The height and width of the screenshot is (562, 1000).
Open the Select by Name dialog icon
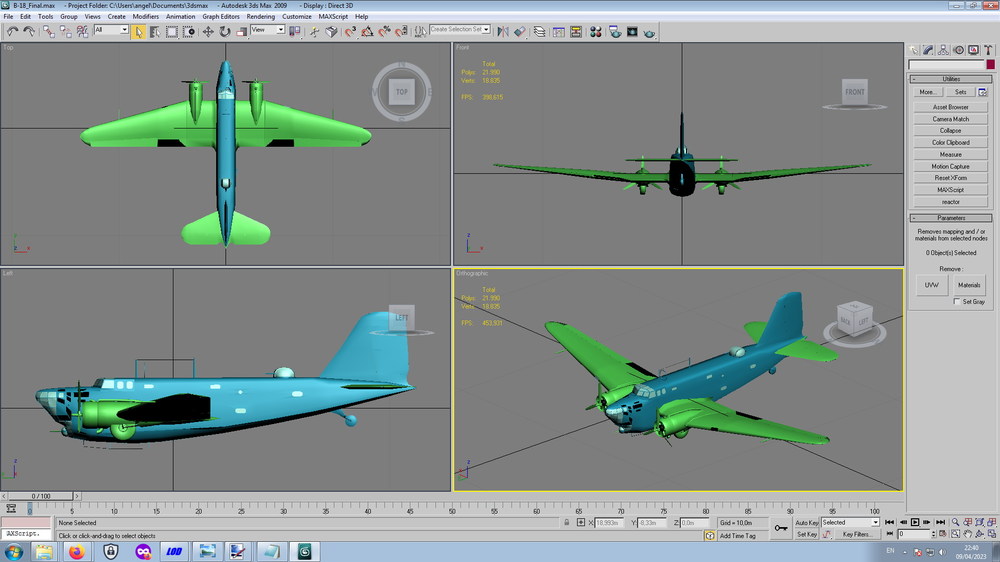point(155,31)
